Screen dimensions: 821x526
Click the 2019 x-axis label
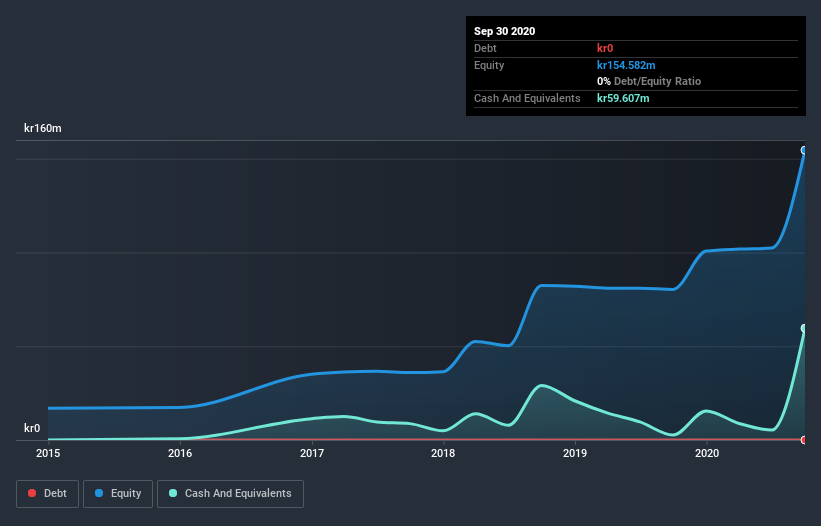tap(575, 453)
